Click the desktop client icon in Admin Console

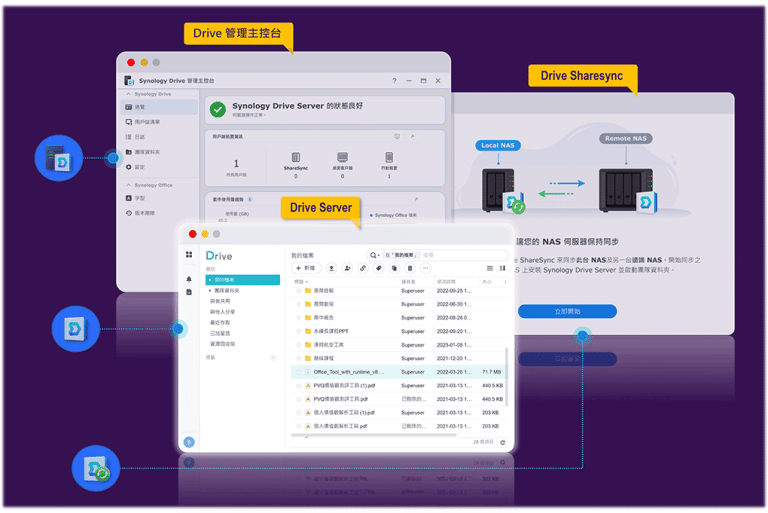(342, 157)
